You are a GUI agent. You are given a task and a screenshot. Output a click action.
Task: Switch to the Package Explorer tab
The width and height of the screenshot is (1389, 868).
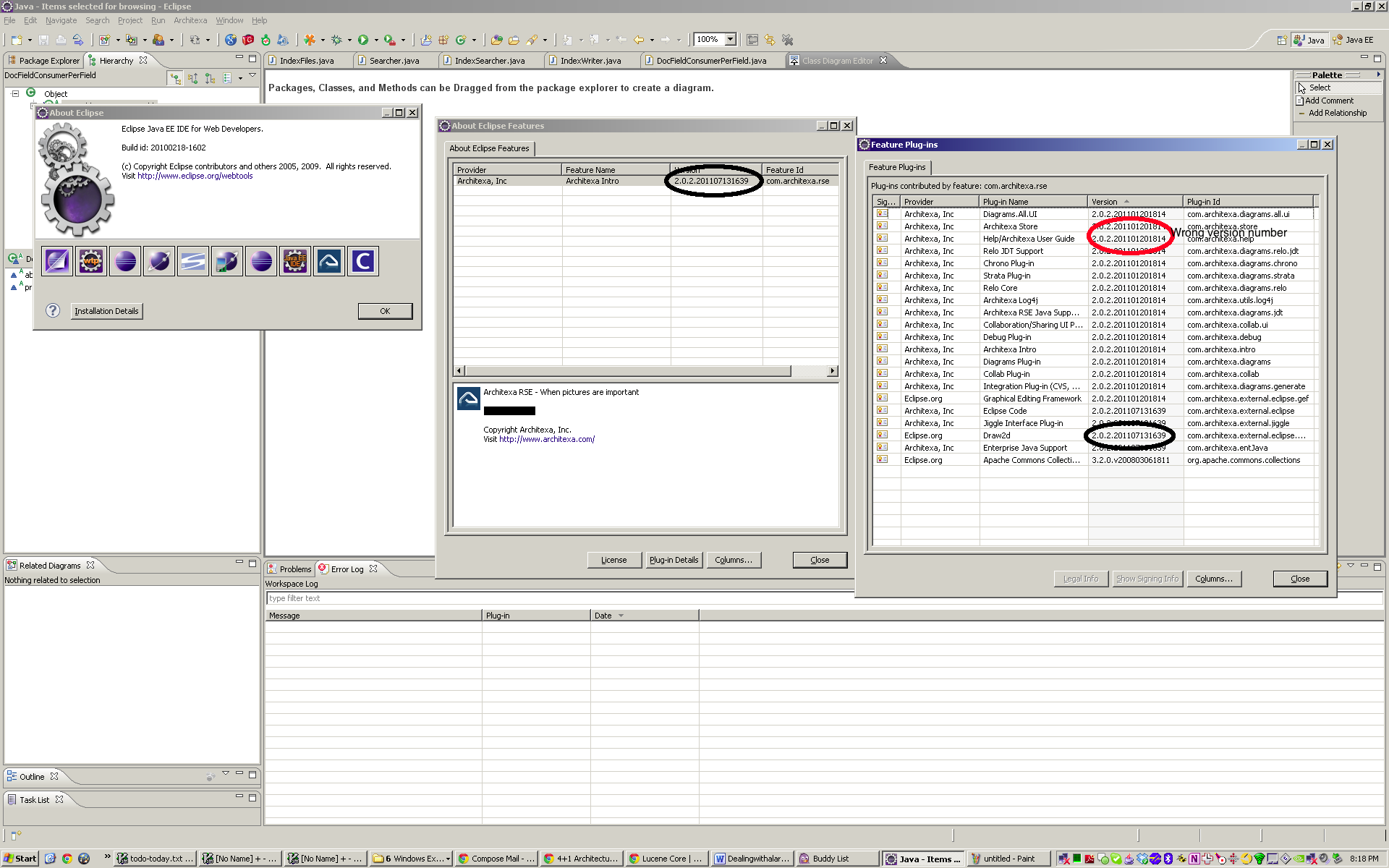click(43, 61)
